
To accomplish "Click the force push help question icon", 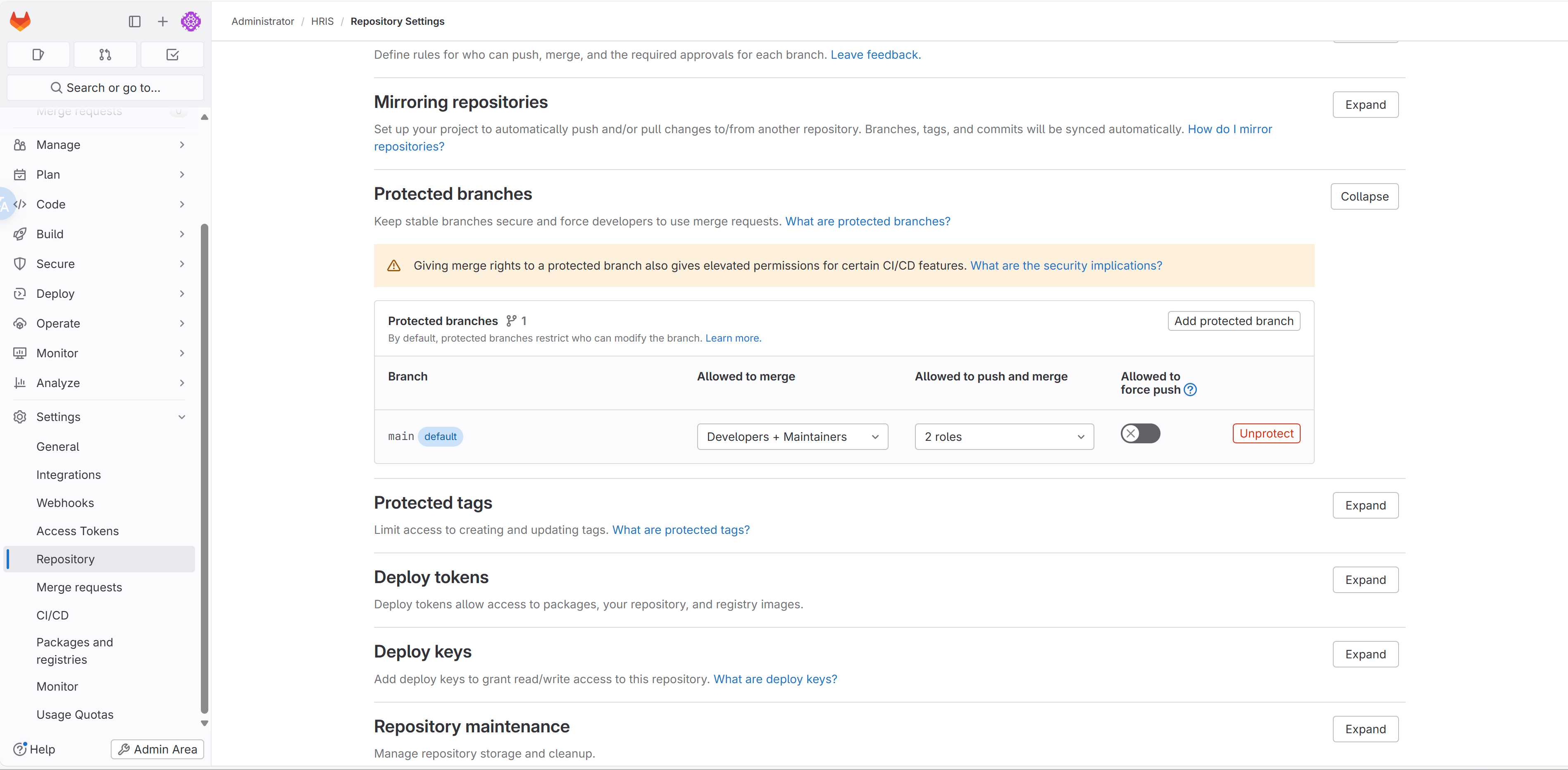I will 1190,390.
